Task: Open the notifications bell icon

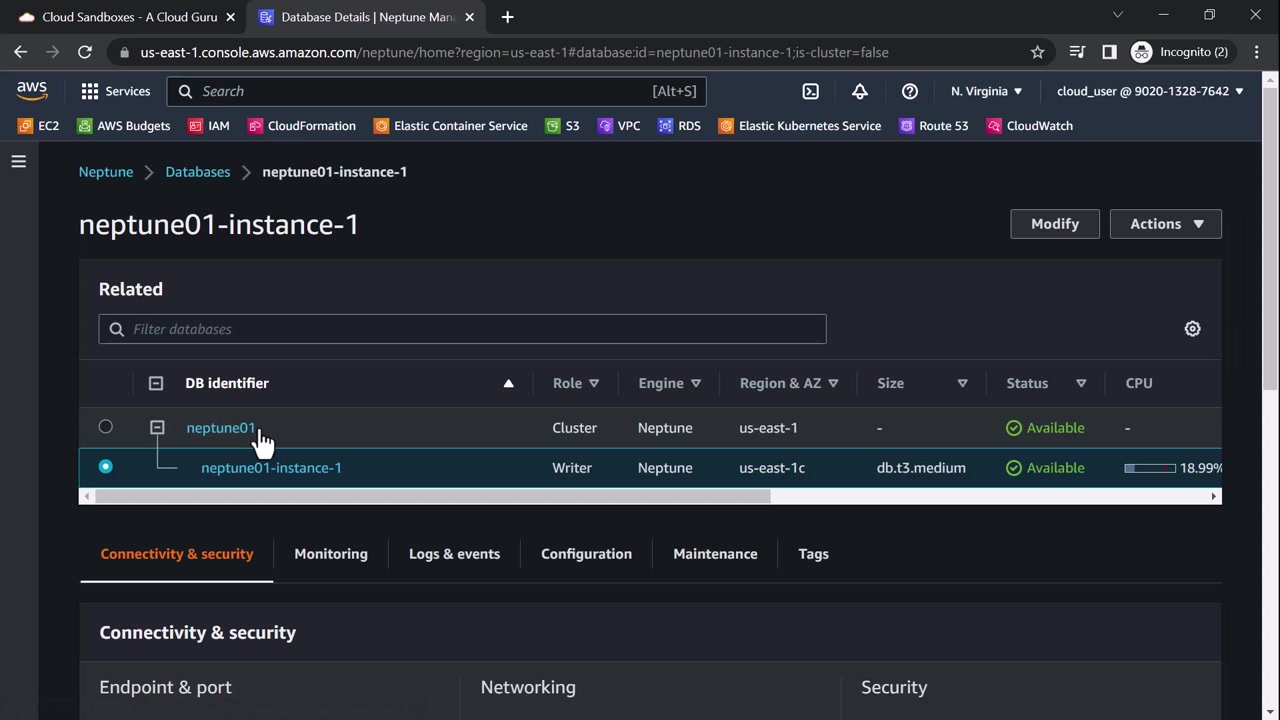Action: coord(859,91)
